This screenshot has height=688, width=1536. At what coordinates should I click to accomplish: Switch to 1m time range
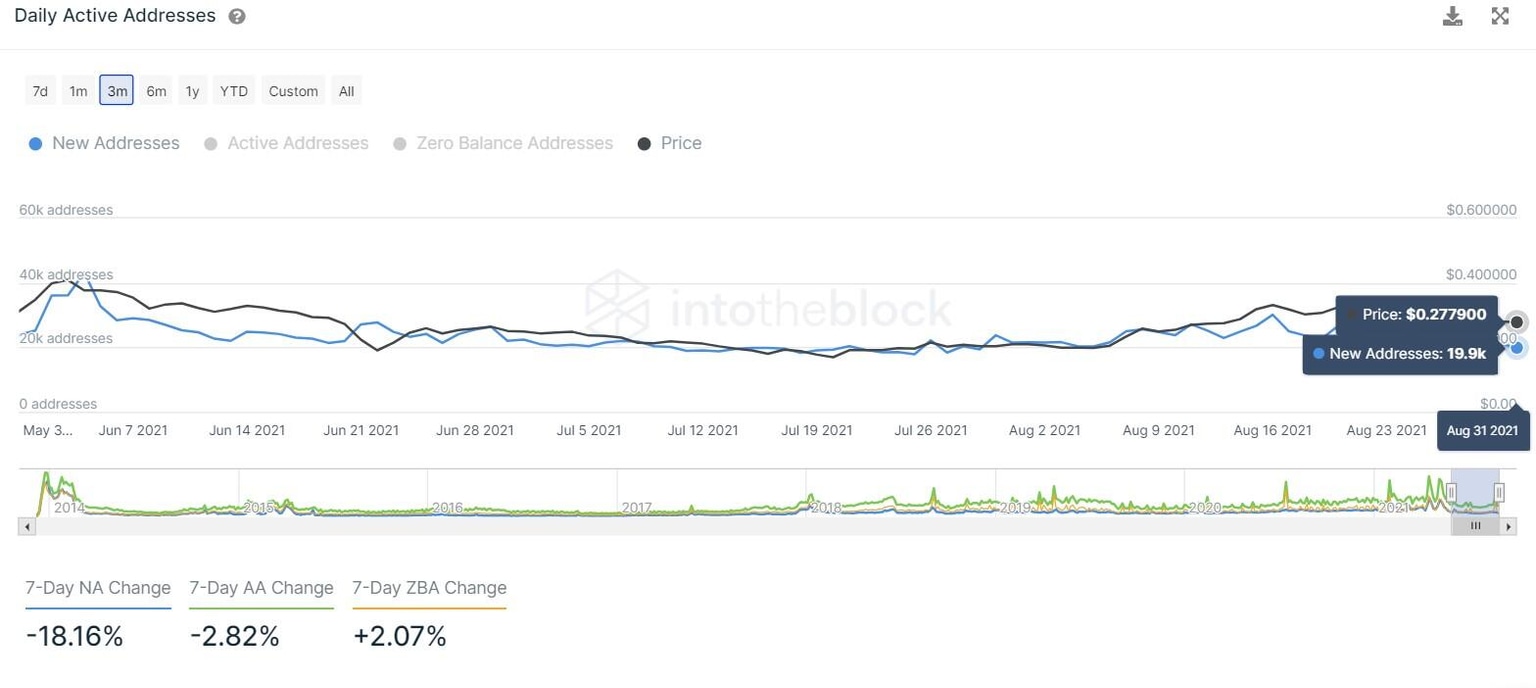[x=78, y=91]
